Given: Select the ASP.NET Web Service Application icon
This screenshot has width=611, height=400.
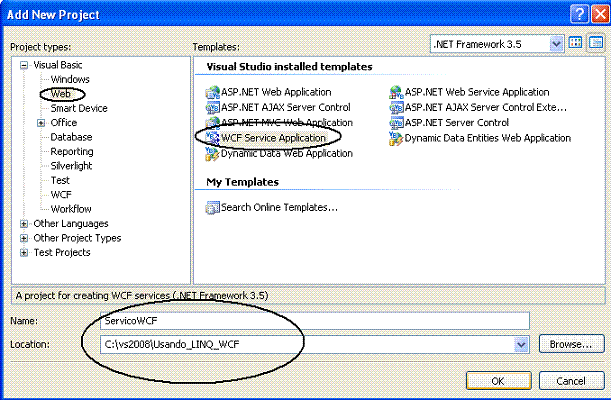Looking at the screenshot, I should coord(396,93).
